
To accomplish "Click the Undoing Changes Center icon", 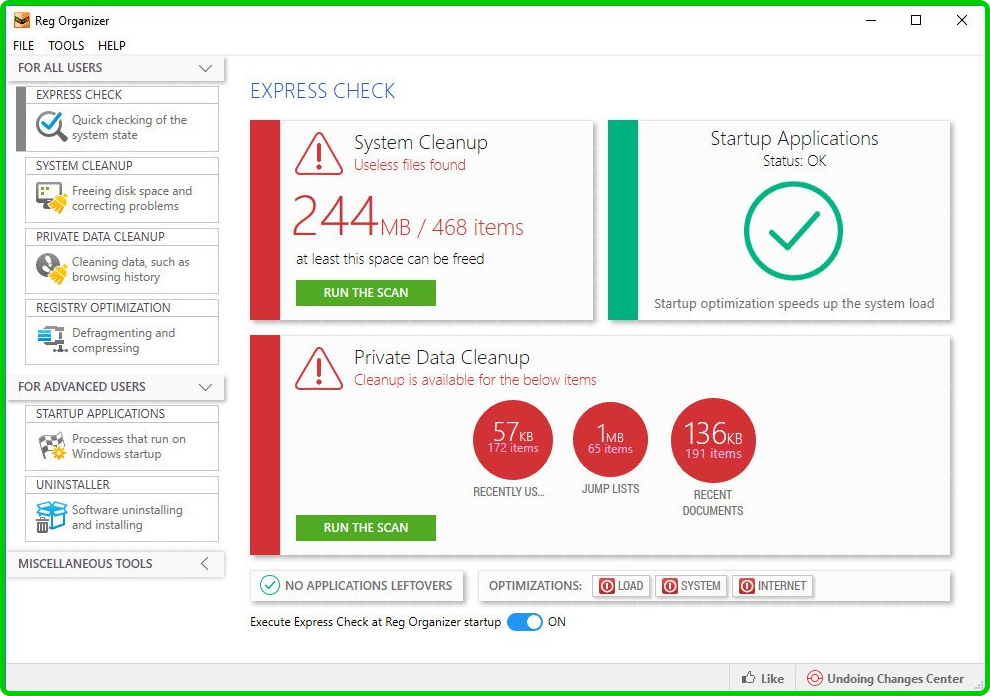I will pos(814,678).
